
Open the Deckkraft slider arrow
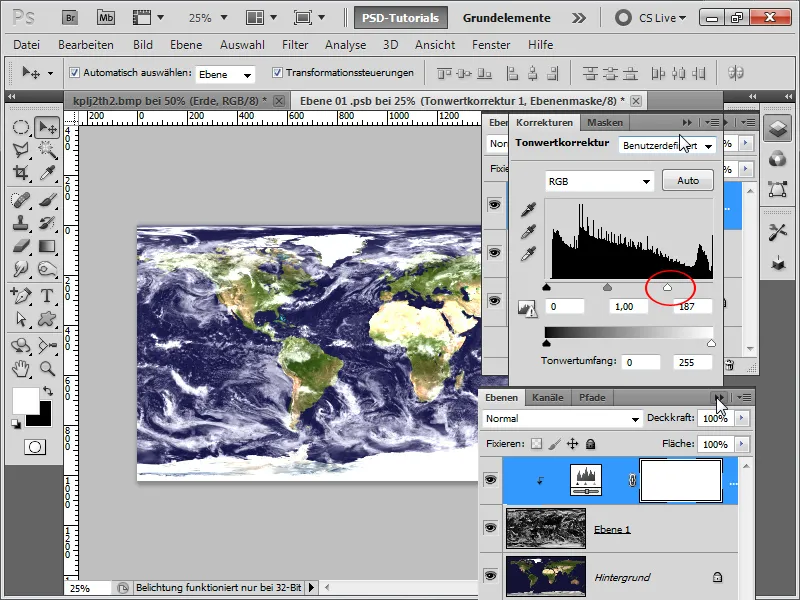click(741, 418)
